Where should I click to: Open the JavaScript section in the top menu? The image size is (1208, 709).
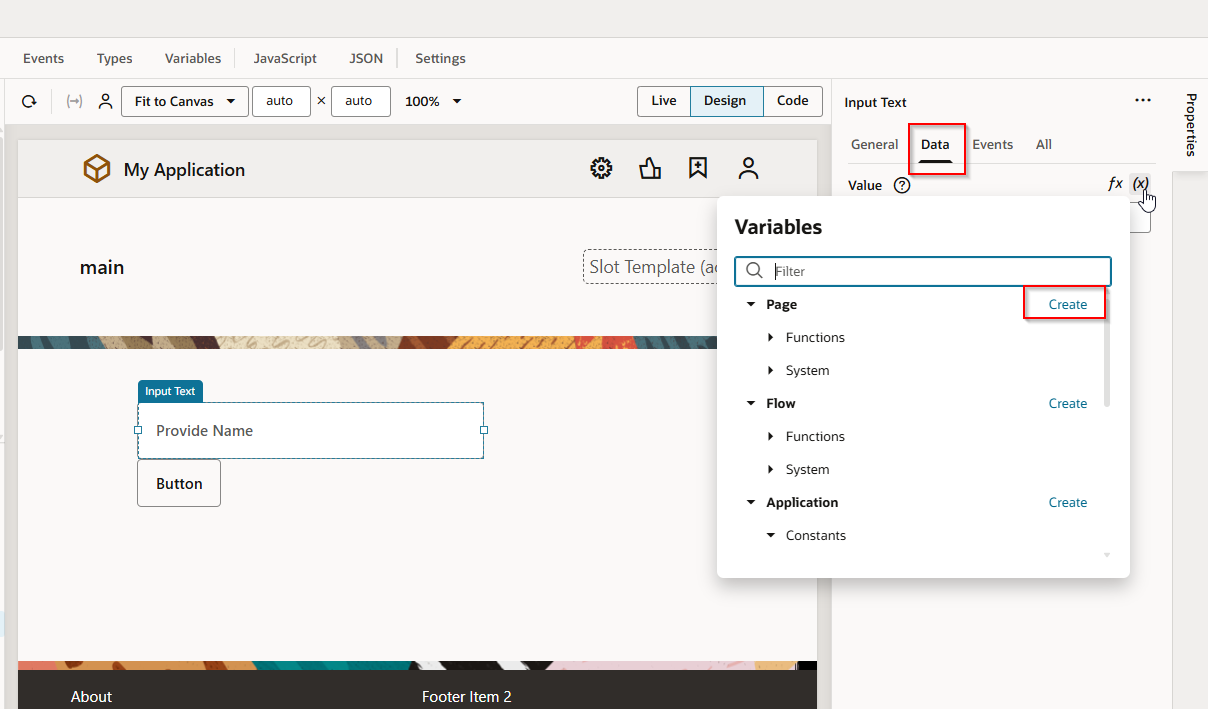coord(284,58)
